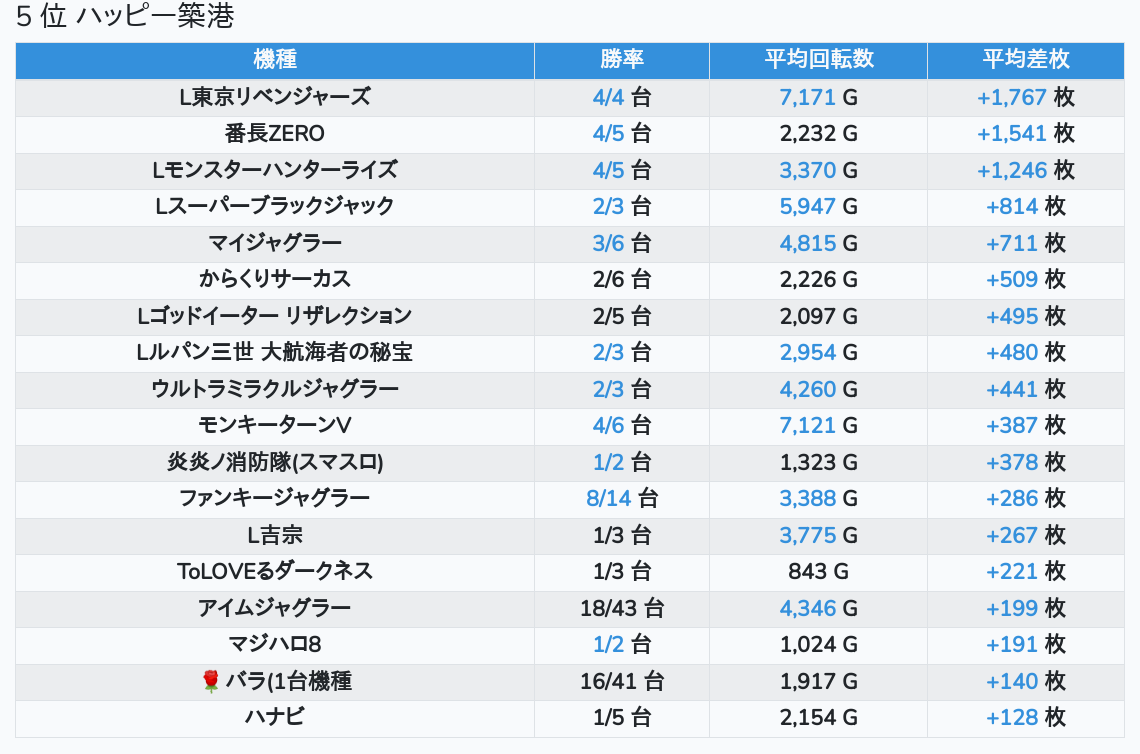Click win rate 18/43 台 value
1140x754 pixels.
point(622,608)
